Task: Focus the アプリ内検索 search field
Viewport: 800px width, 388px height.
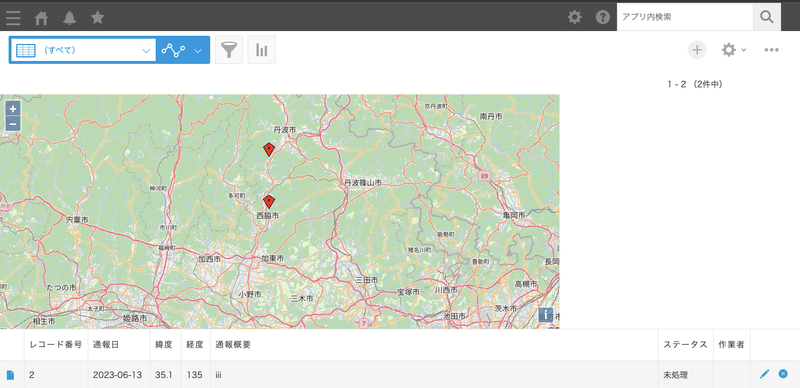Action: point(685,17)
